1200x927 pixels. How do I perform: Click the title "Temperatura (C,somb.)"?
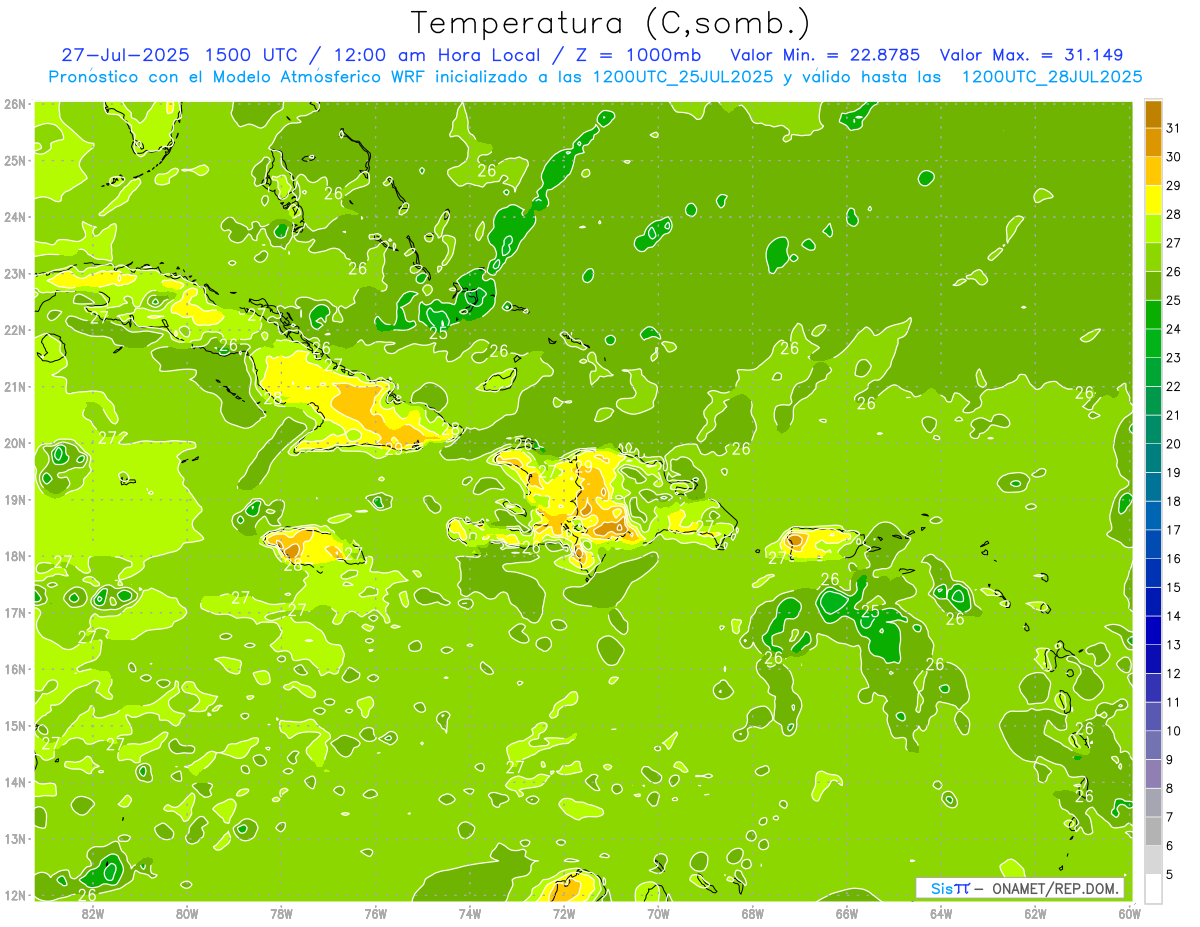click(x=611, y=23)
